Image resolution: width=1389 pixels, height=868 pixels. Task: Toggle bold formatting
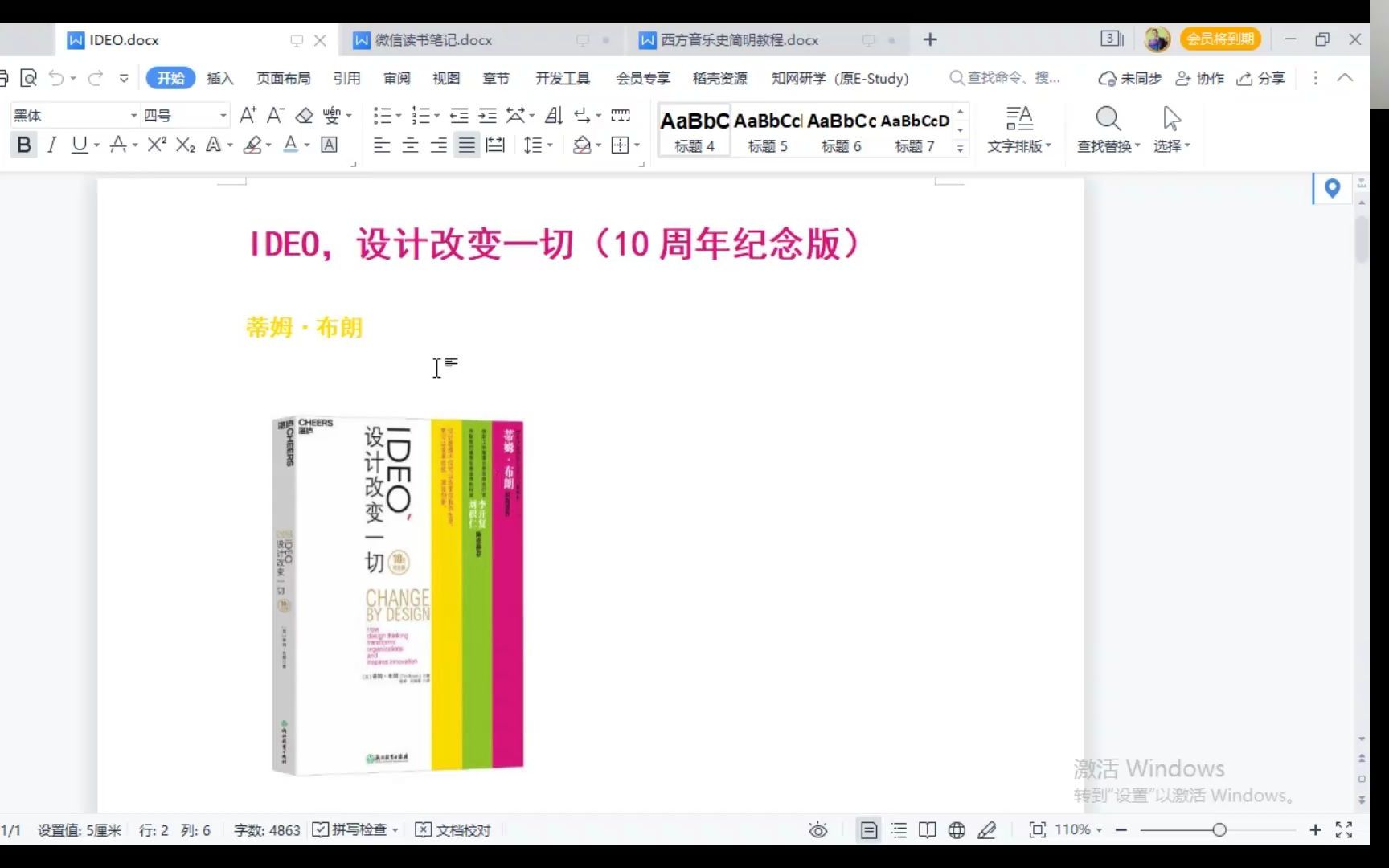(x=24, y=145)
